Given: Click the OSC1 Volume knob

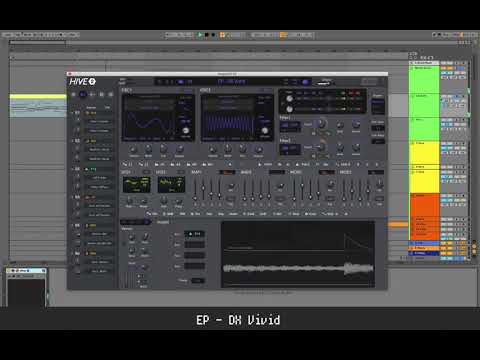Looking at the screenshot, I should coord(133,149).
